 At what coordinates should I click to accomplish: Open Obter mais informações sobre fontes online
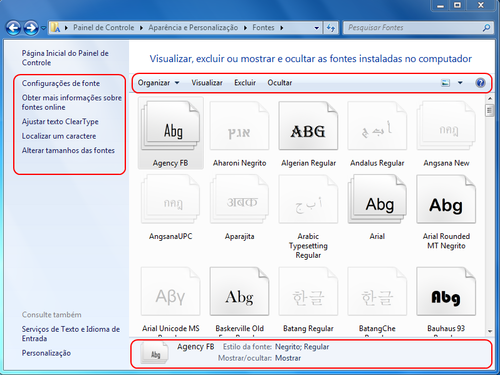[x=72, y=102]
